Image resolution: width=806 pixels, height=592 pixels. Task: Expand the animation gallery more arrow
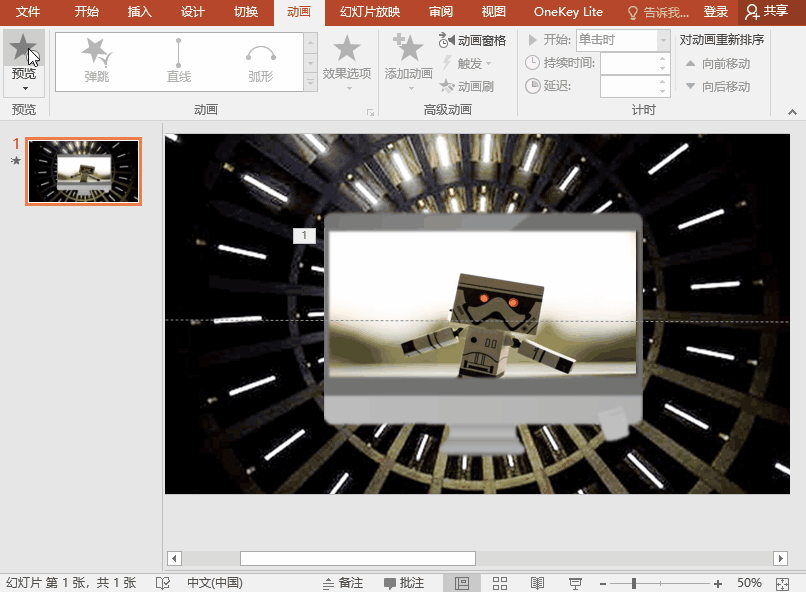pyautogui.click(x=310, y=80)
